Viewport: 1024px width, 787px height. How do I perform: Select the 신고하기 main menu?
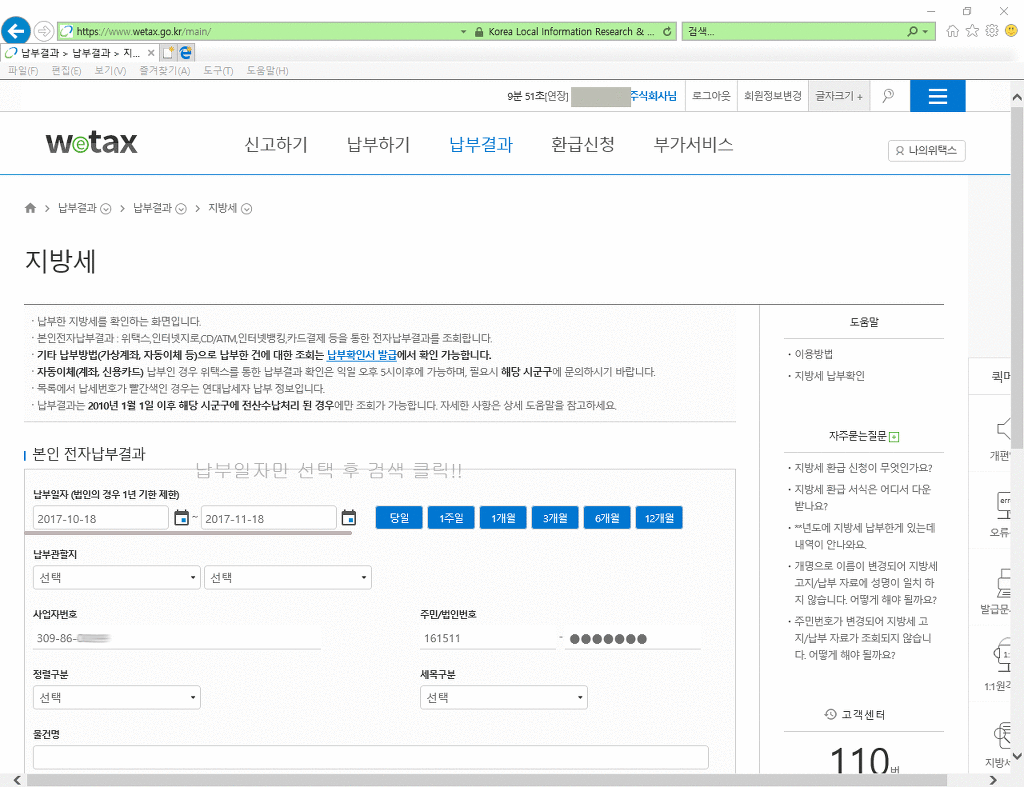coord(276,145)
